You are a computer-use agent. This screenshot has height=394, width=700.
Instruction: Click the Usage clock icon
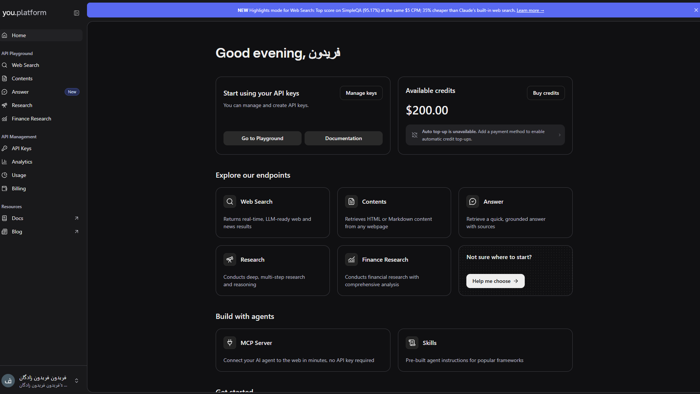point(4,175)
